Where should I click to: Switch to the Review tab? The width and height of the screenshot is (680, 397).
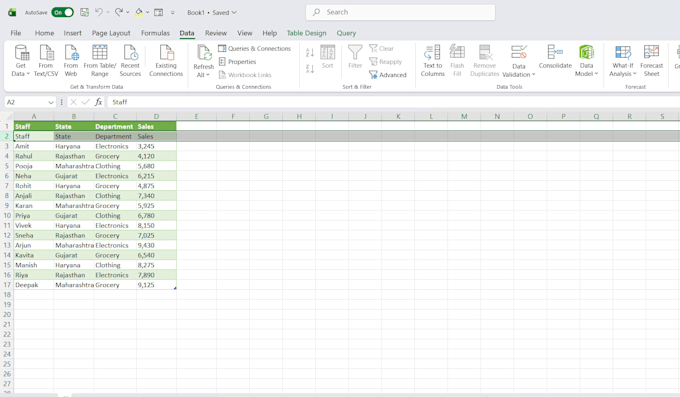pyautogui.click(x=216, y=33)
